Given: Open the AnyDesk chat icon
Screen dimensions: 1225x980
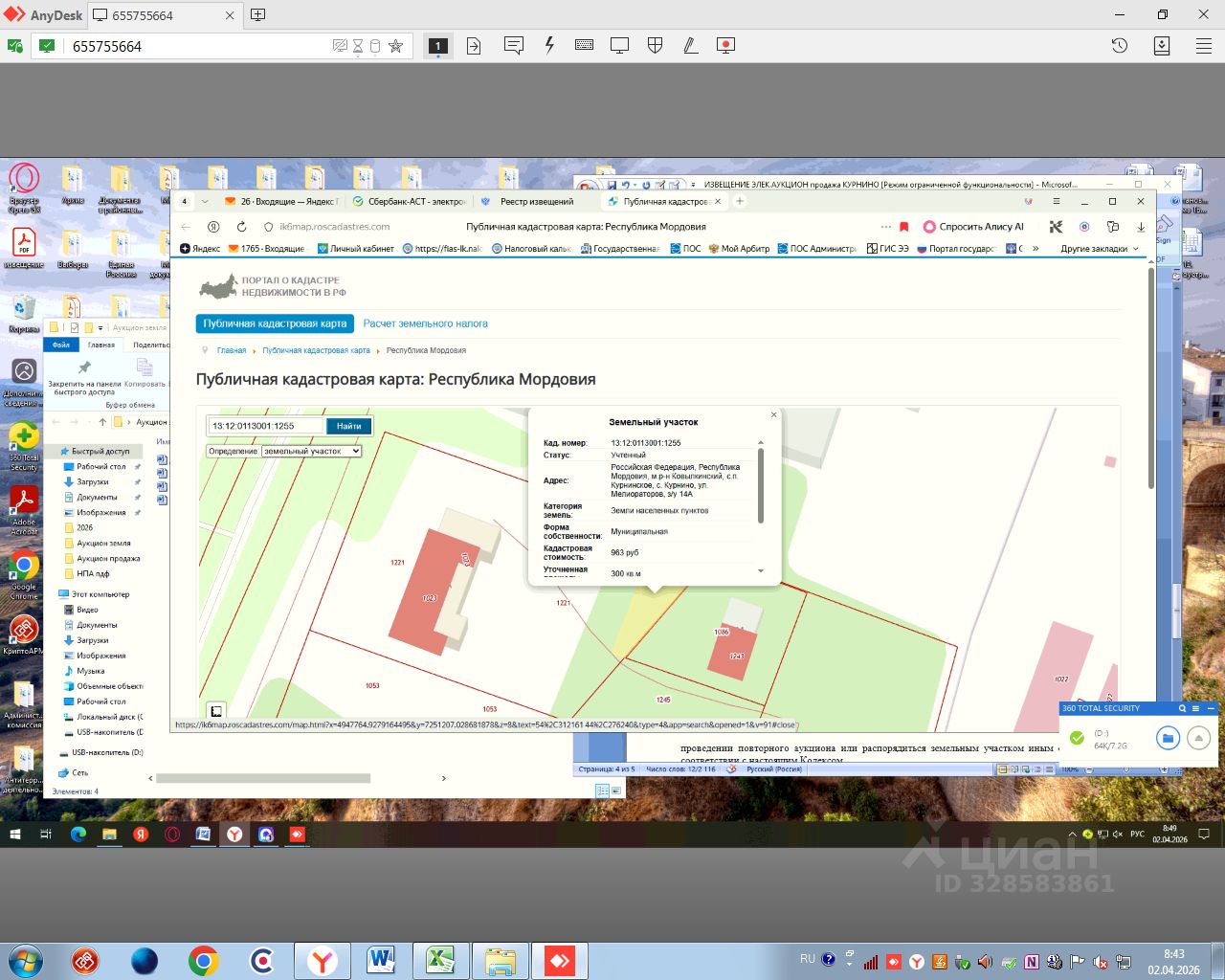Looking at the screenshot, I should pyautogui.click(x=514, y=45).
